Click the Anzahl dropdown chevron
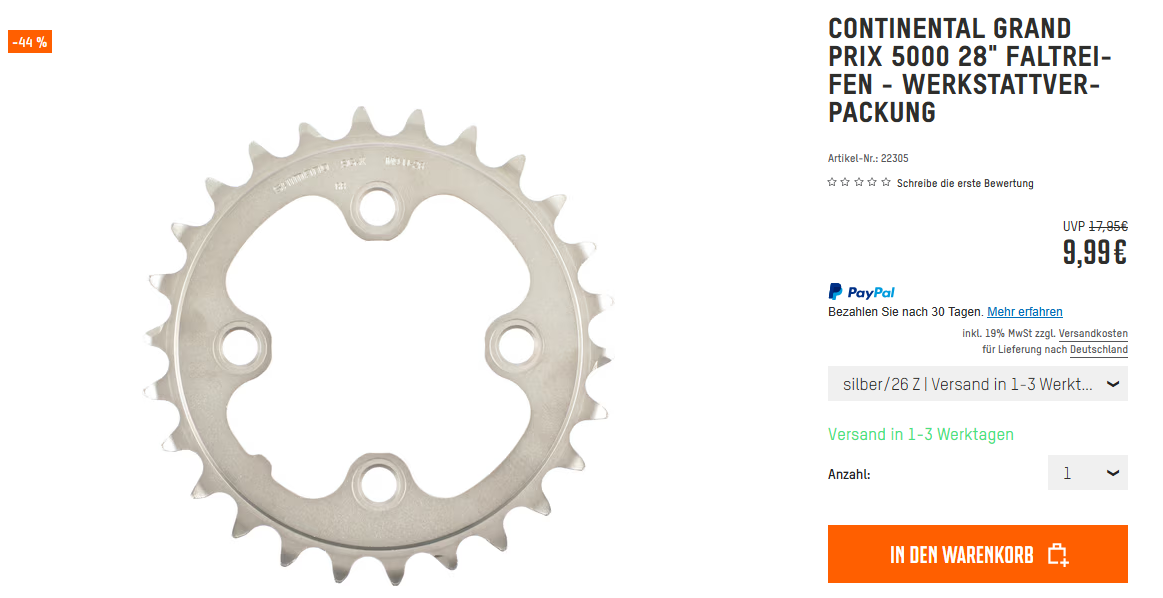This screenshot has width=1163, height=598. [1113, 473]
